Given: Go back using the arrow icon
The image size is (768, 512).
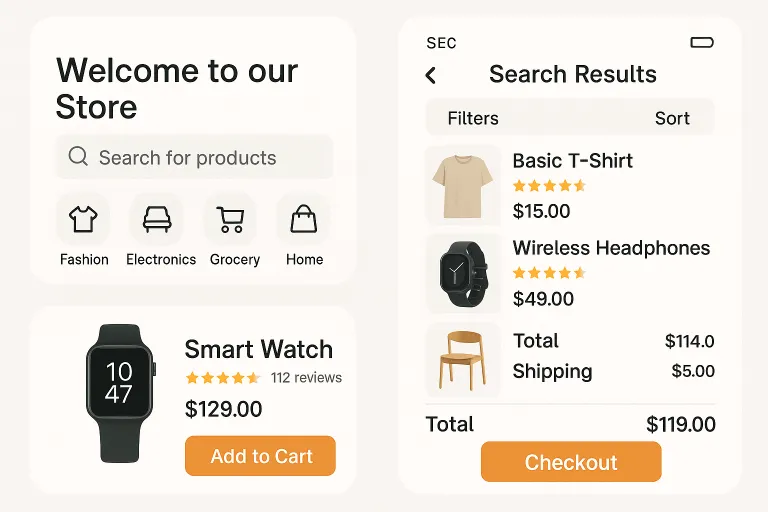Looking at the screenshot, I should pos(431,75).
